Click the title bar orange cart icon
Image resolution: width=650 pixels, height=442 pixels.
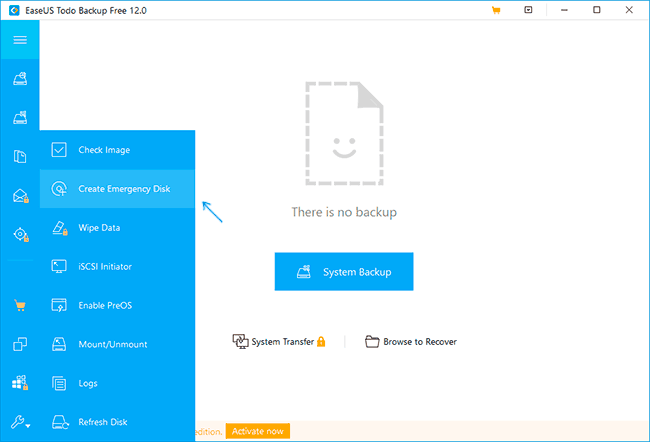[x=496, y=10]
